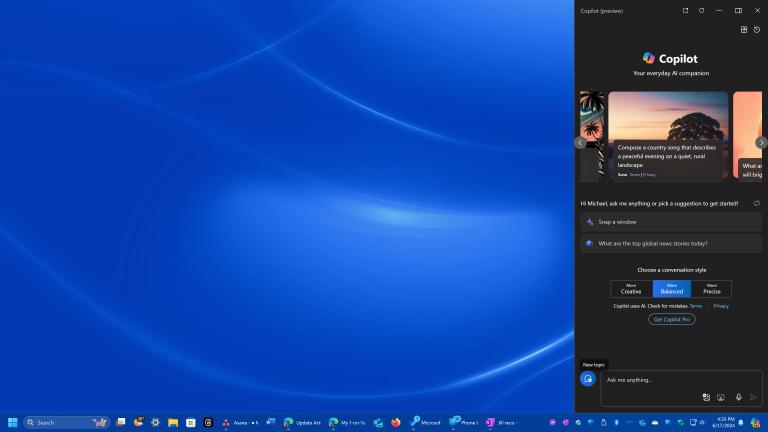768x432 pixels.
Task: Click the add image icon in chat box
Action: 706,397
